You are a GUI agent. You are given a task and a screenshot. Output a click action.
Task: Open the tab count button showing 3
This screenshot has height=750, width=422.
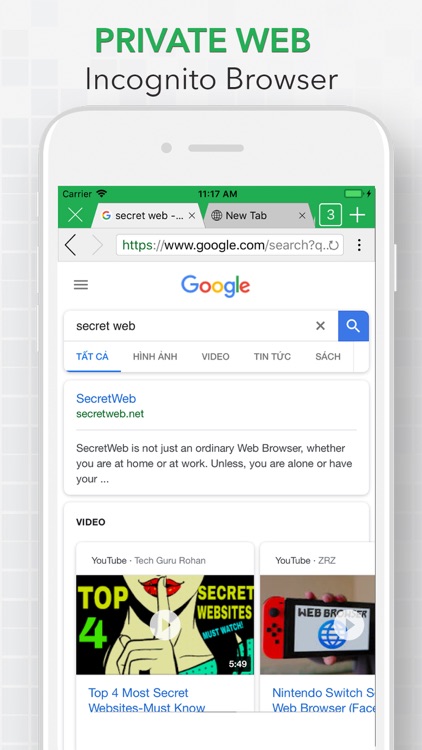(x=330, y=215)
